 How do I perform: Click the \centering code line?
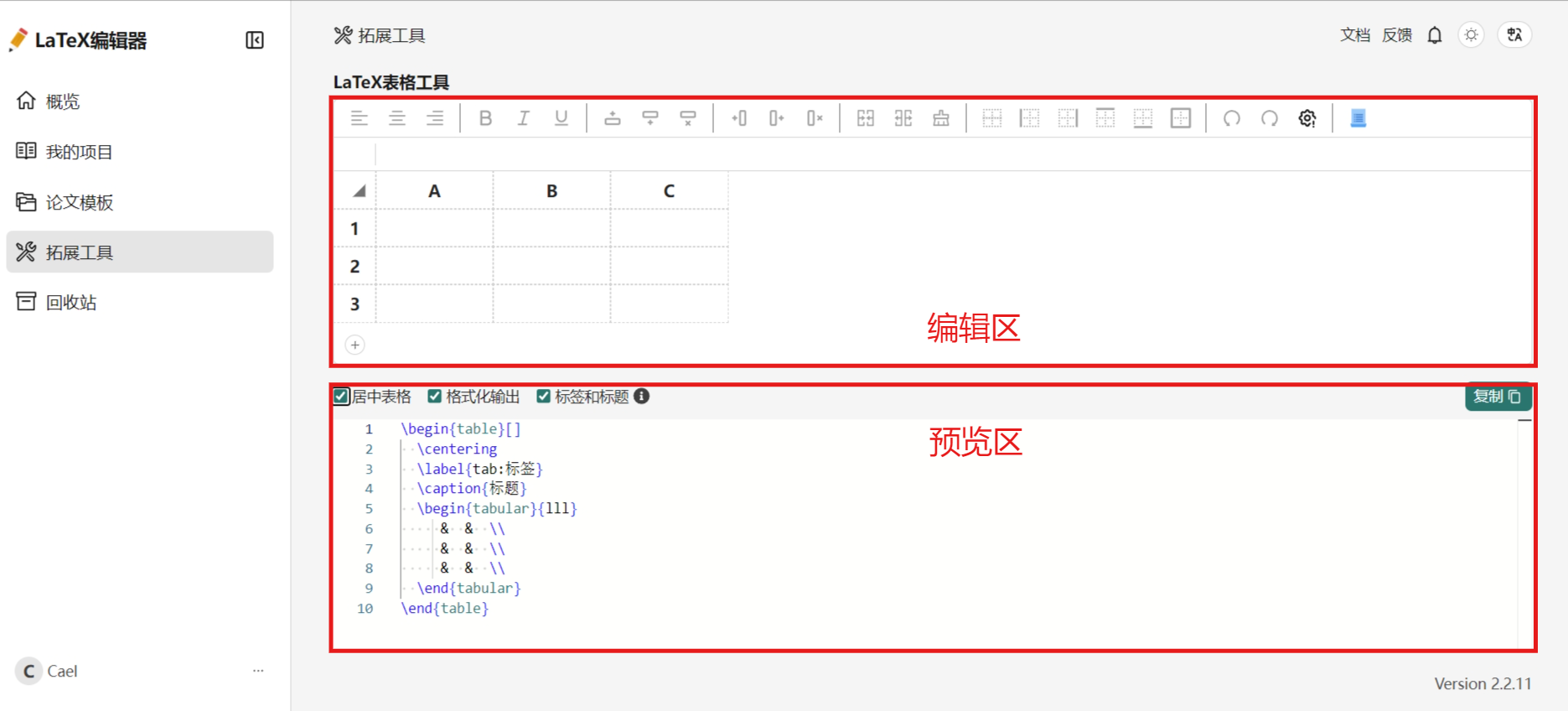pyautogui.click(x=457, y=449)
